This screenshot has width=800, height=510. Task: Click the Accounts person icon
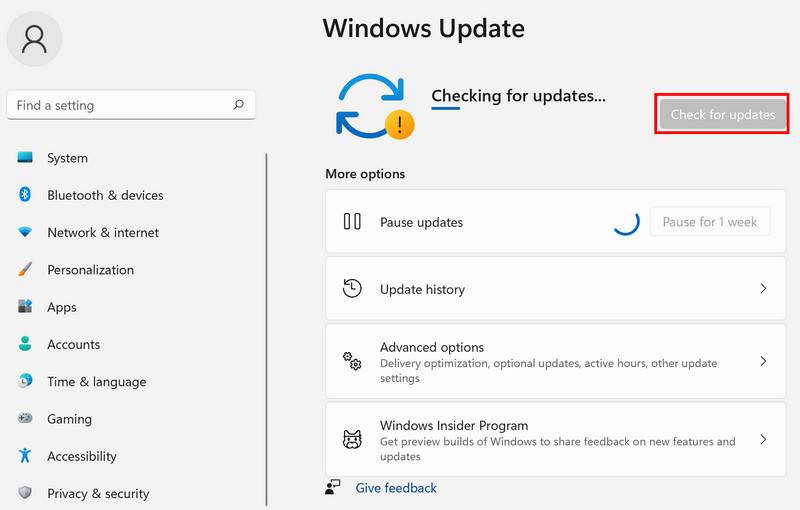pyautogui.click(x=25, y=343)
